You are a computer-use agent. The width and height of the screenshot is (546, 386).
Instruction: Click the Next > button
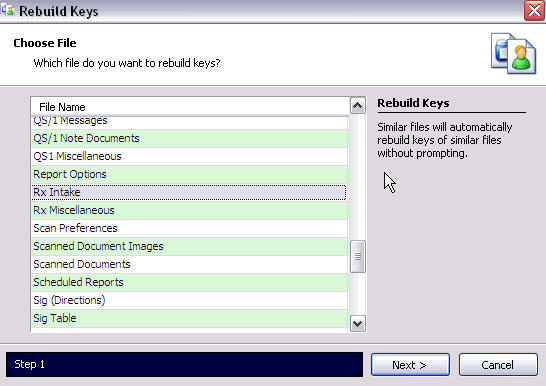(x=410, y=365)
